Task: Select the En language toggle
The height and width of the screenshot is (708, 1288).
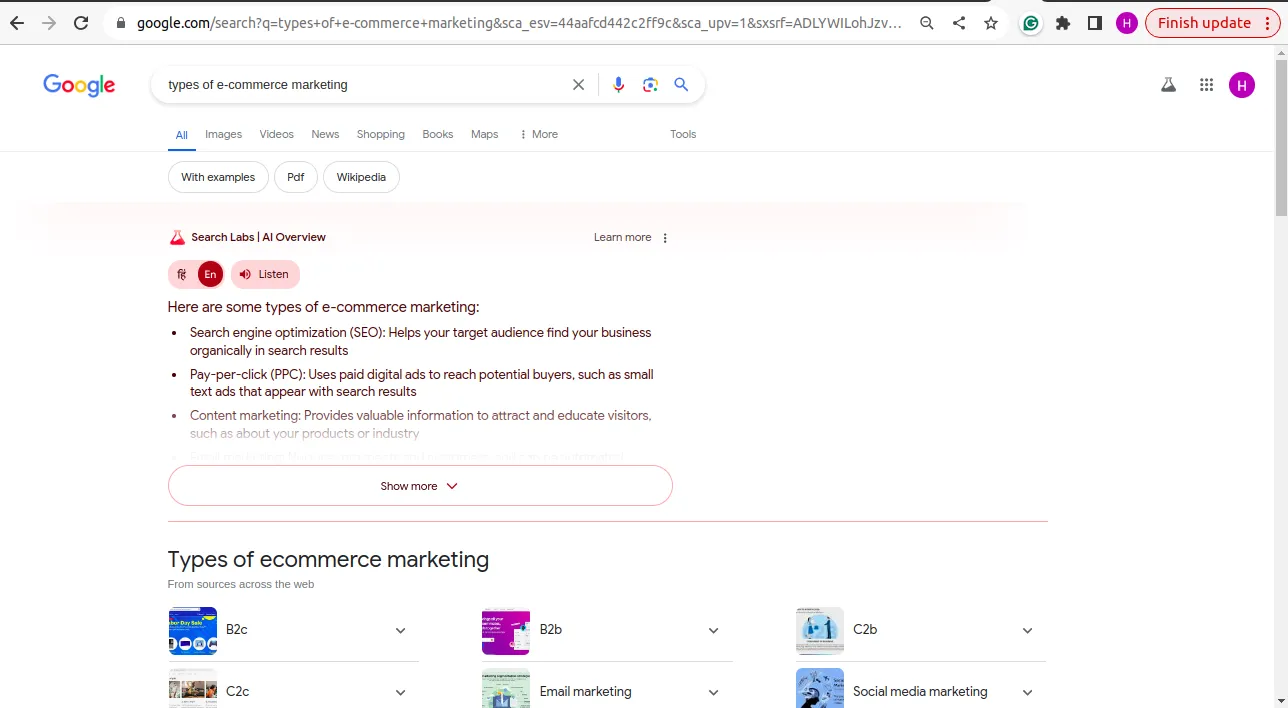Action: point(210,274)
